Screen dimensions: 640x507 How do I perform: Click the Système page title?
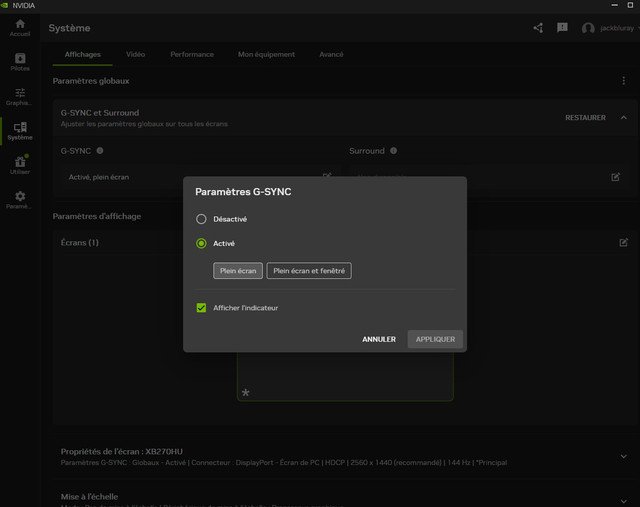tap(69, 28)
